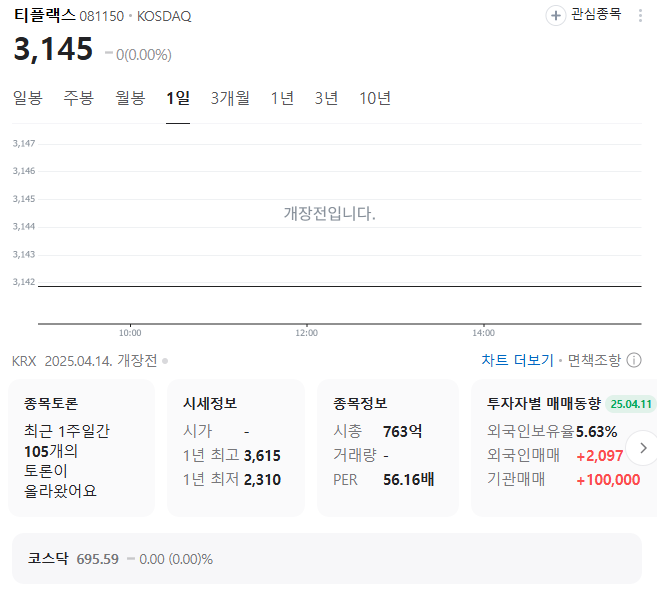Open the 투자자별 매매동향 card title

point(544,403)
